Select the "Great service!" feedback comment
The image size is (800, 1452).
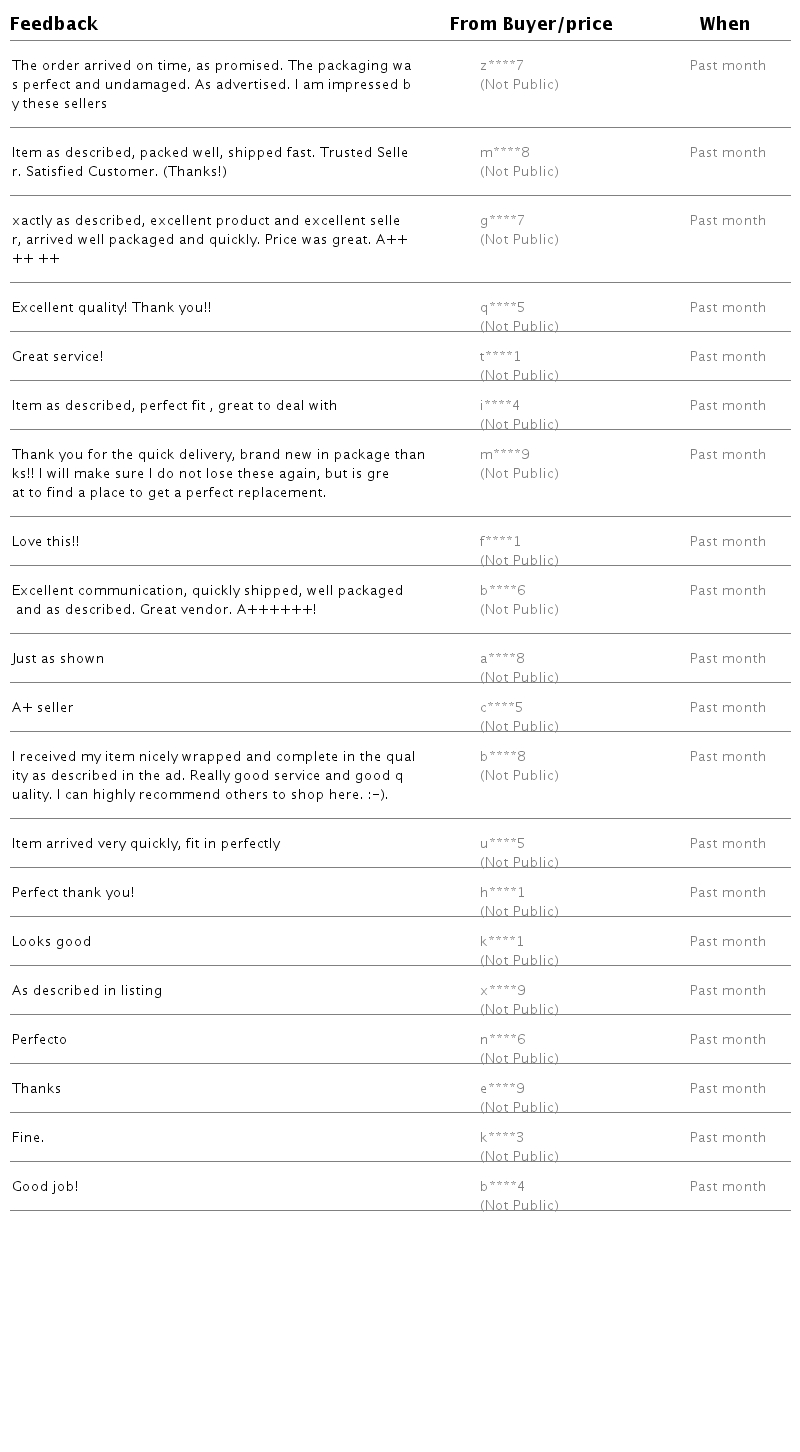pos(58,357)
